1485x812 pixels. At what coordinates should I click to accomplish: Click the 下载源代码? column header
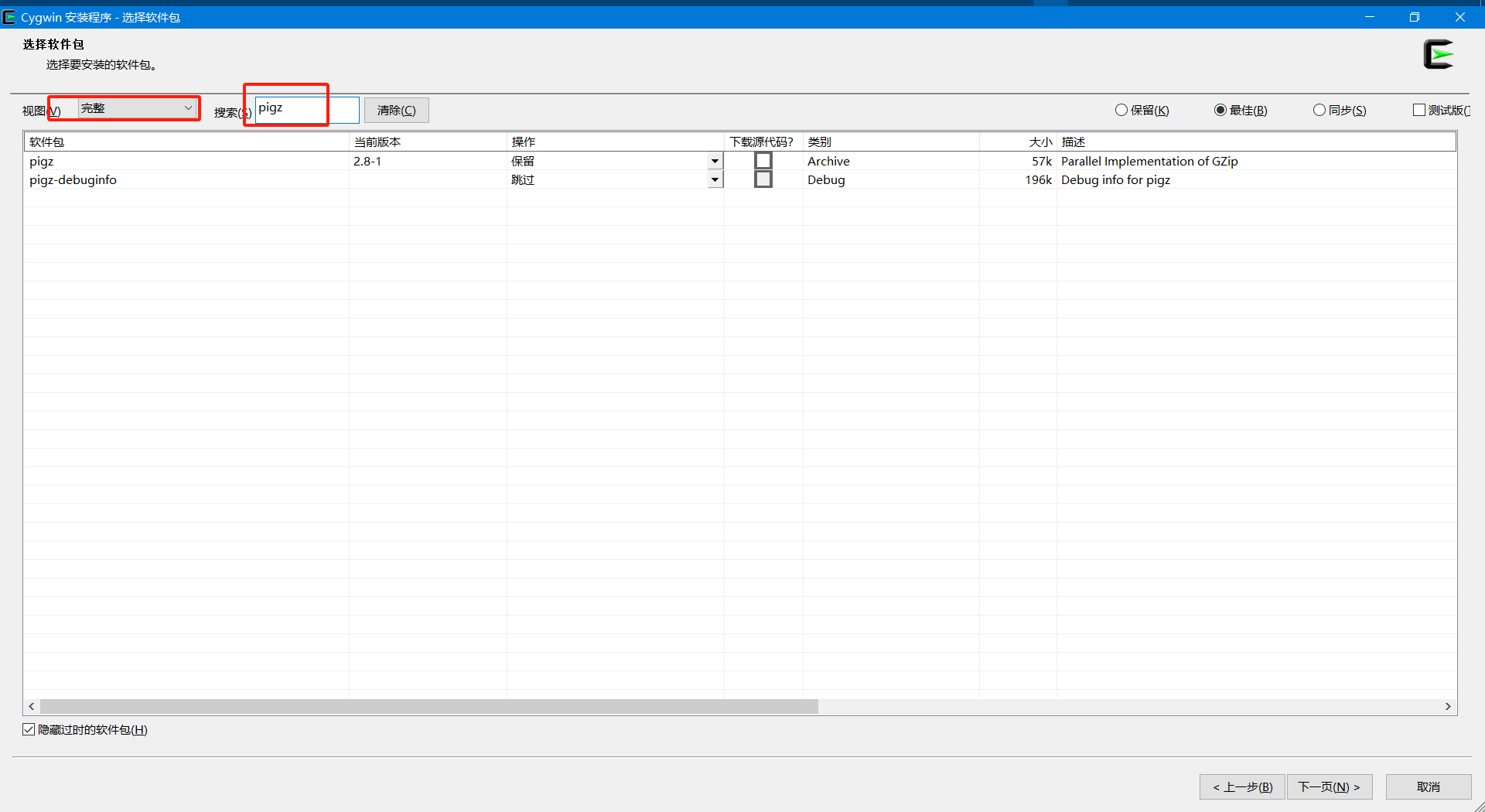[x=763, y=142]
